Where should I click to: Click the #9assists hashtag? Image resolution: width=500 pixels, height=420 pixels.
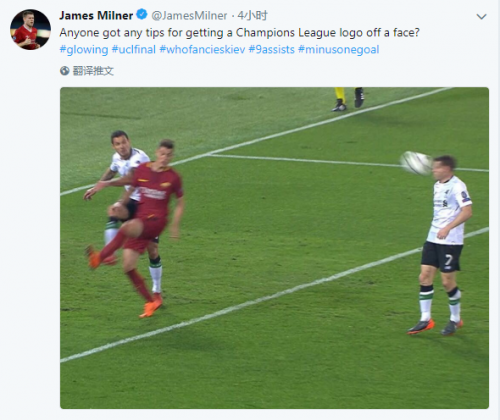(x=272, y=50)
